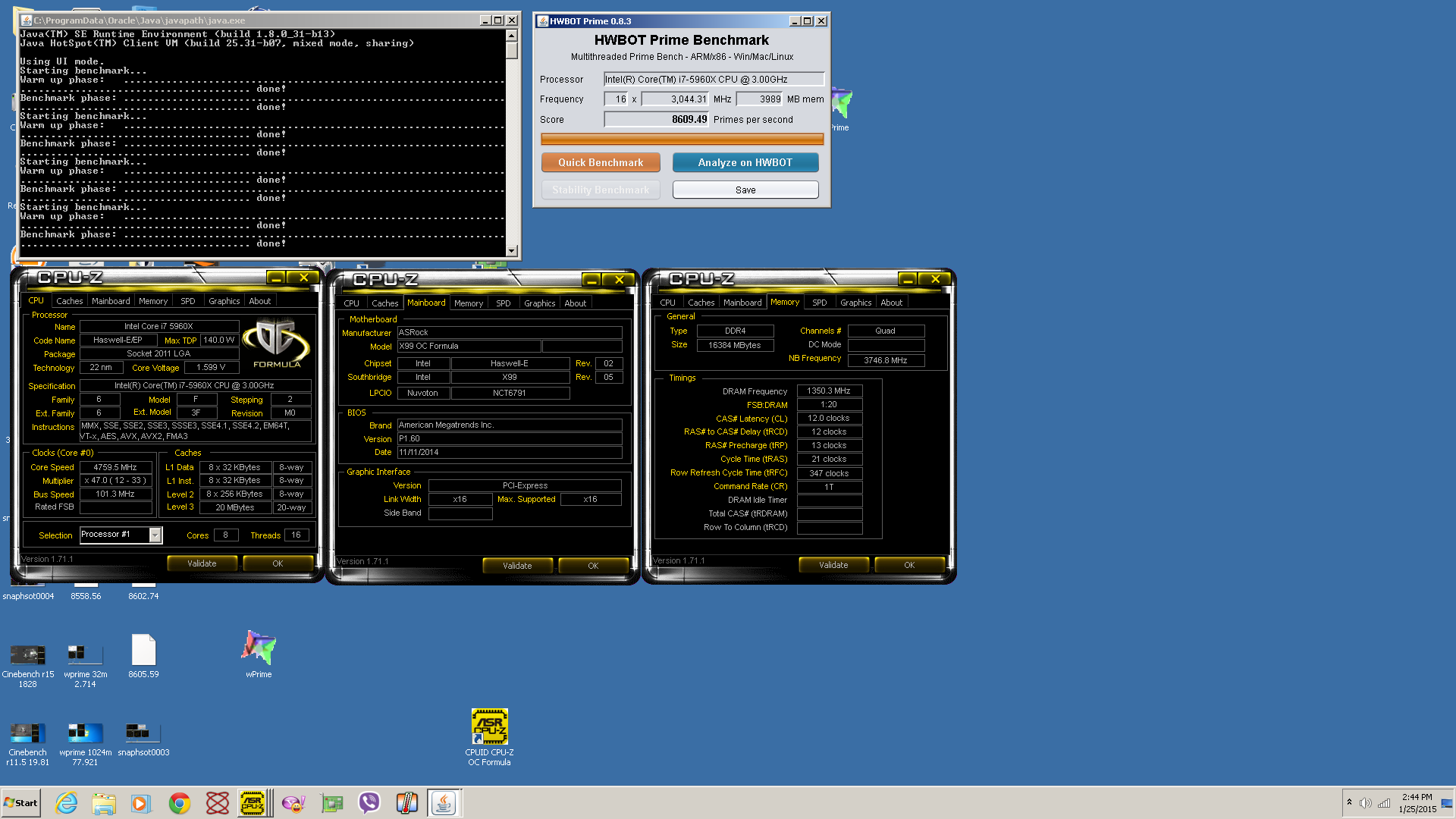Open CPUID CPU-Z OC Formula desktop shortcut

point(489,737)
